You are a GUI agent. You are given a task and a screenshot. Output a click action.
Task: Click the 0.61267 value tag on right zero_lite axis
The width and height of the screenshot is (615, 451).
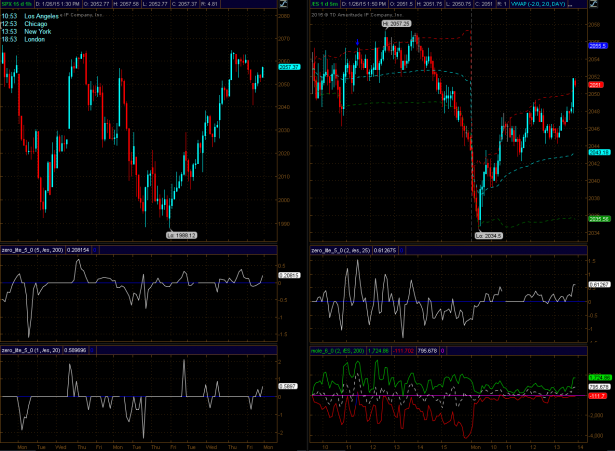[x=599, y=284]
